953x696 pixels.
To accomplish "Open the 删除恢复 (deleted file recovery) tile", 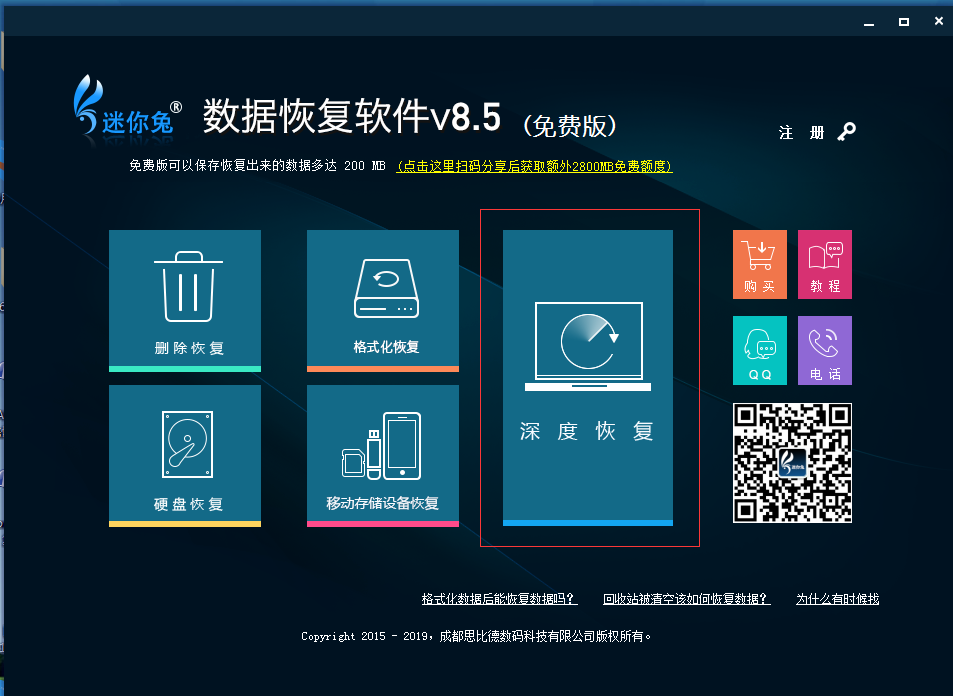I will 185,300.
